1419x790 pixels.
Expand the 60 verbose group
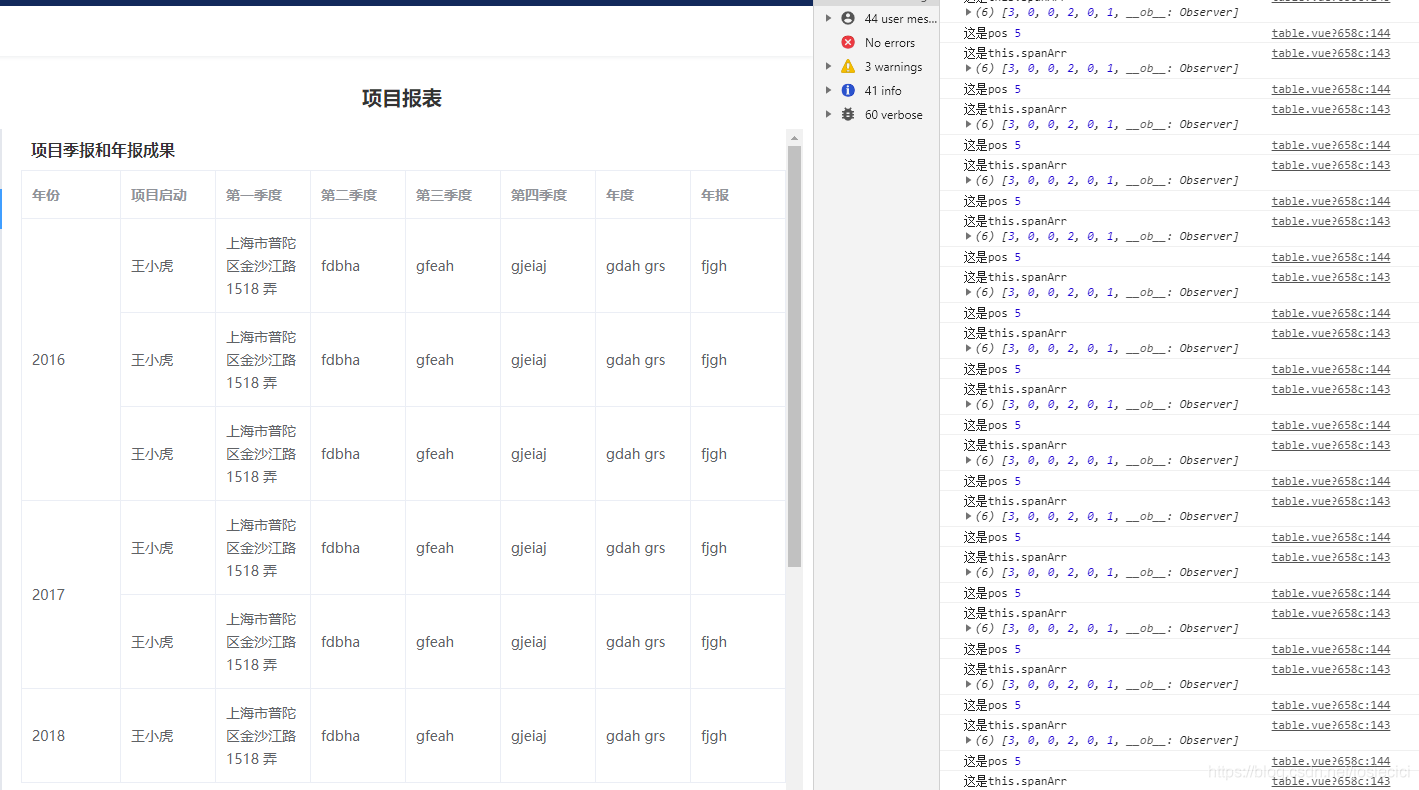[x=828, y=114]
